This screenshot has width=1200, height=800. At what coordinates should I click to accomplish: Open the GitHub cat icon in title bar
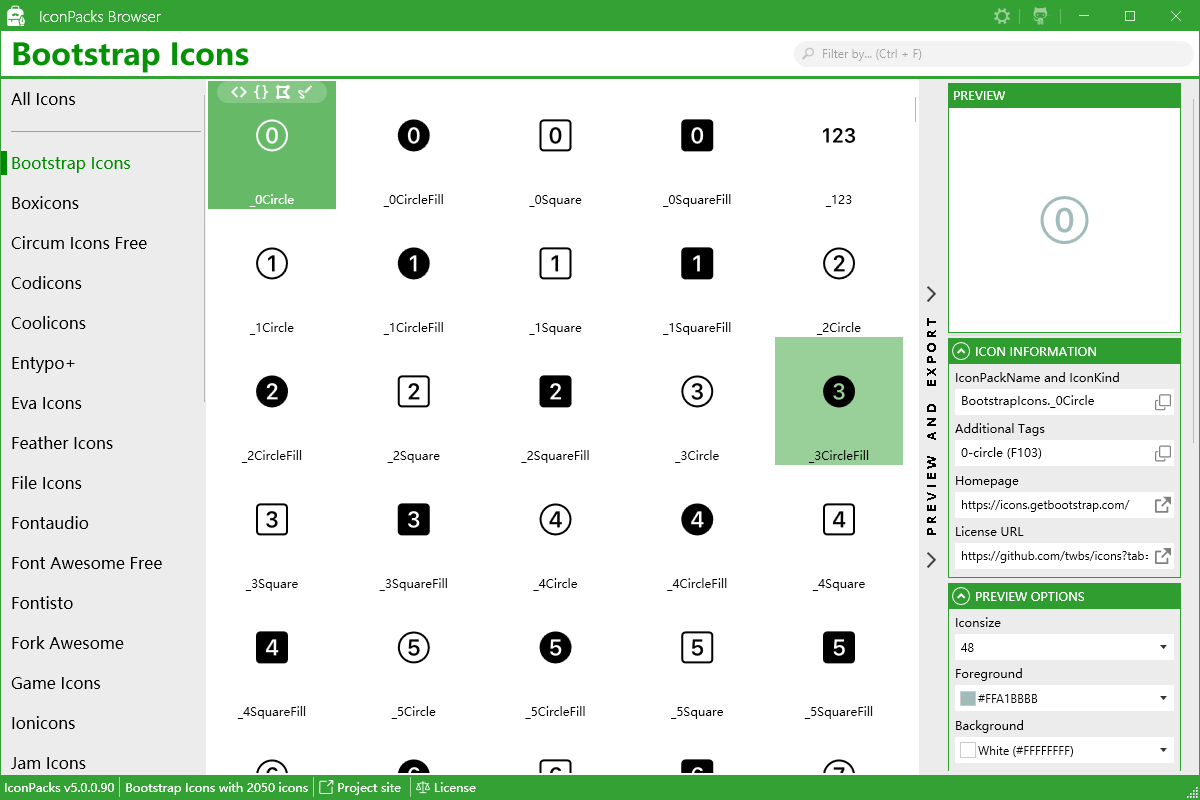coord(1041,16)
